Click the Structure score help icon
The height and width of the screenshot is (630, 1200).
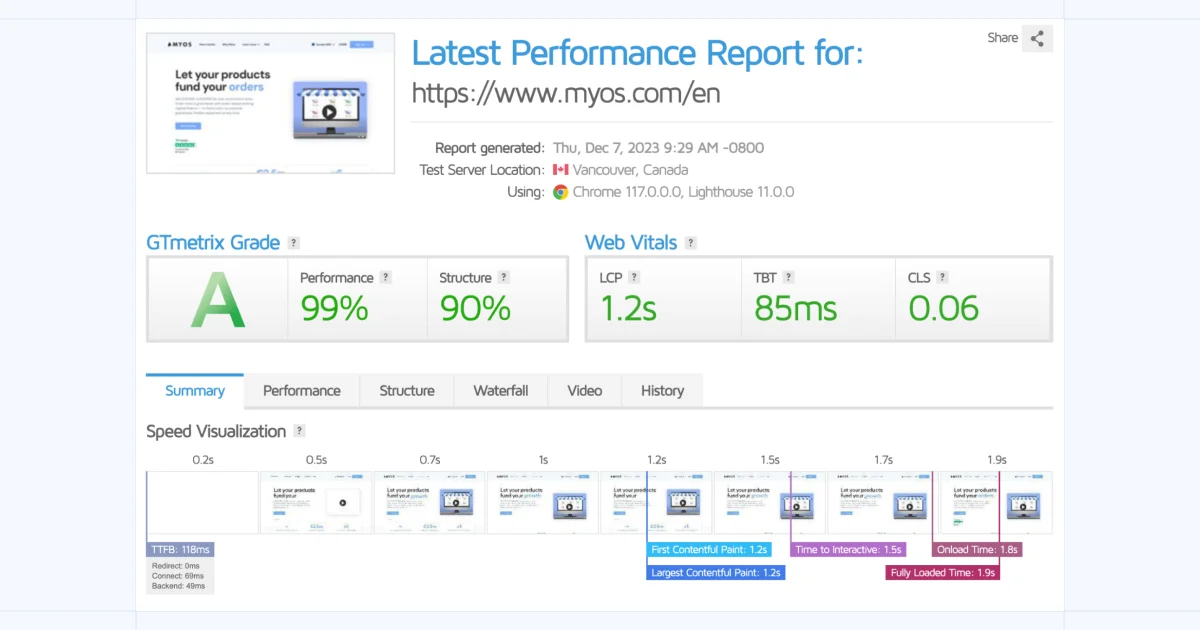coord(504,278)
